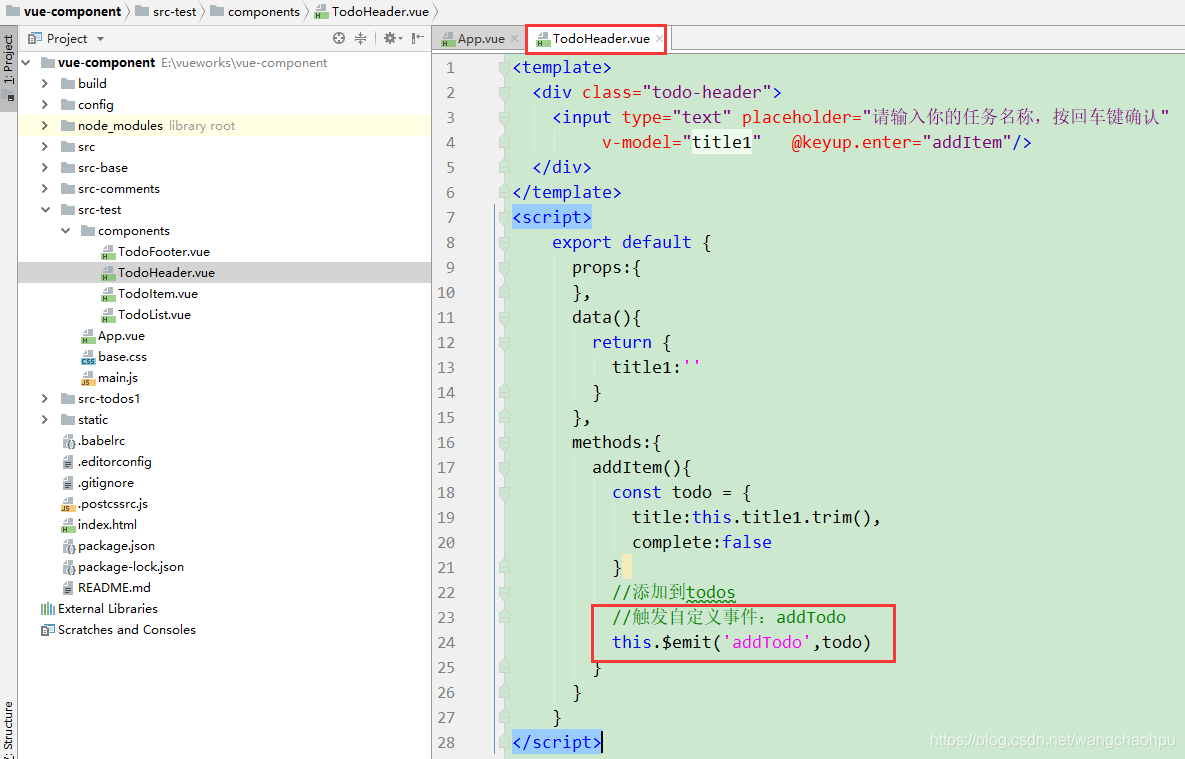Click the closing </script> tag
Image resolution: width=1185 pixels, height=759 pixels.
(x=556, y=742)
